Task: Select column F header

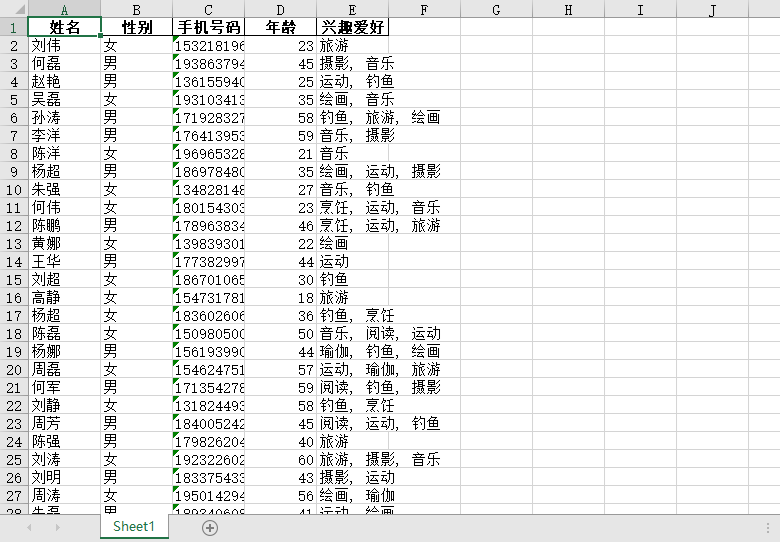Action: click(424, 10)
